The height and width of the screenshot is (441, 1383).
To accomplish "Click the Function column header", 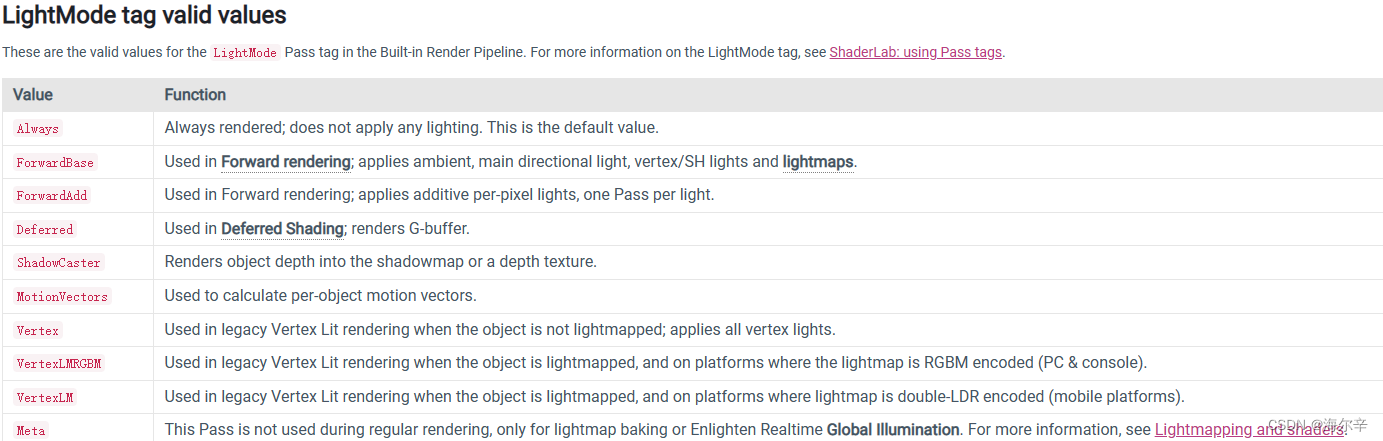I will 195,95.
